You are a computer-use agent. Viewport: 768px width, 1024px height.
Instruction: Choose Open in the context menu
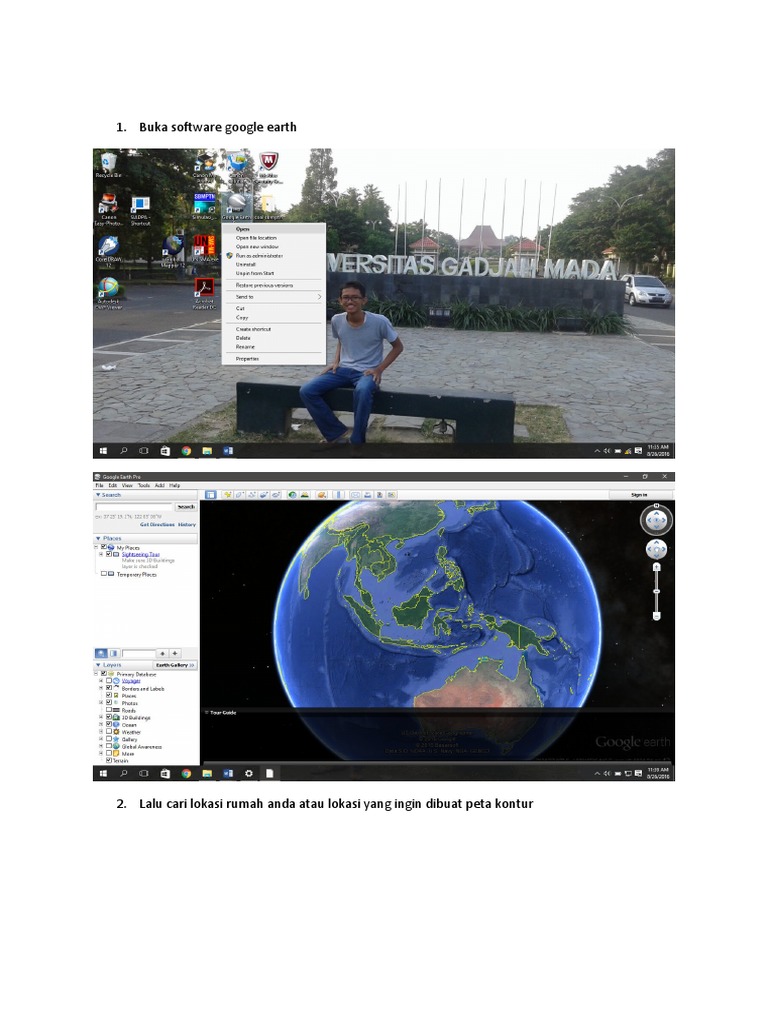274,229
